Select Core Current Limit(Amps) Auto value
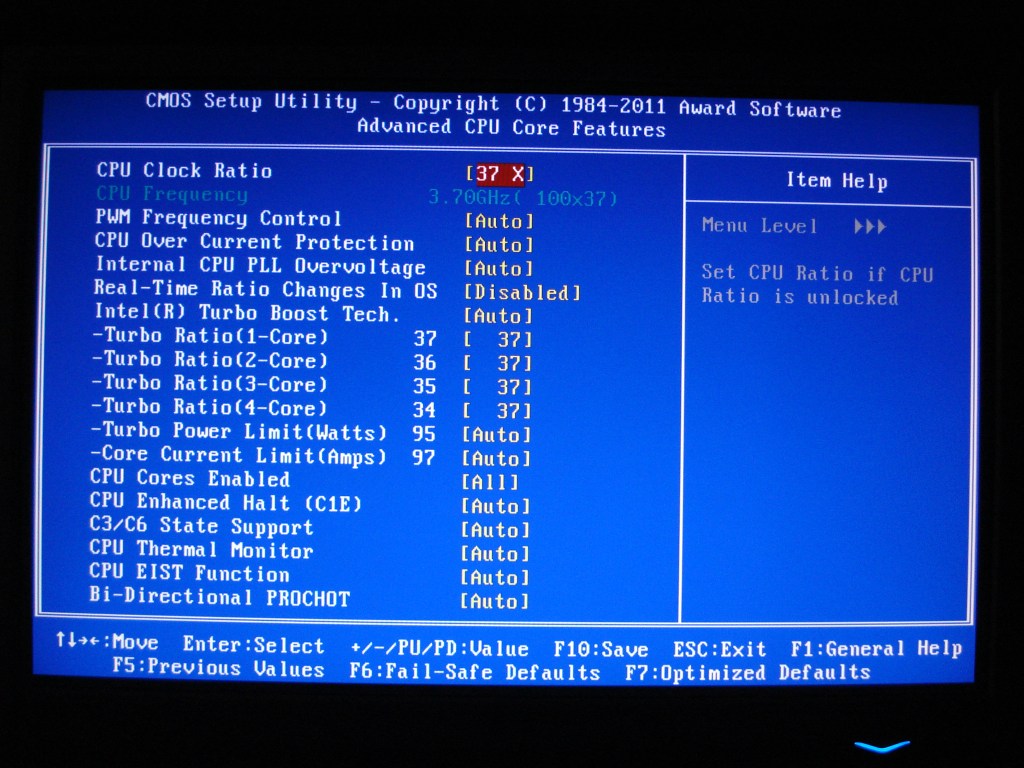 point(496,459)
